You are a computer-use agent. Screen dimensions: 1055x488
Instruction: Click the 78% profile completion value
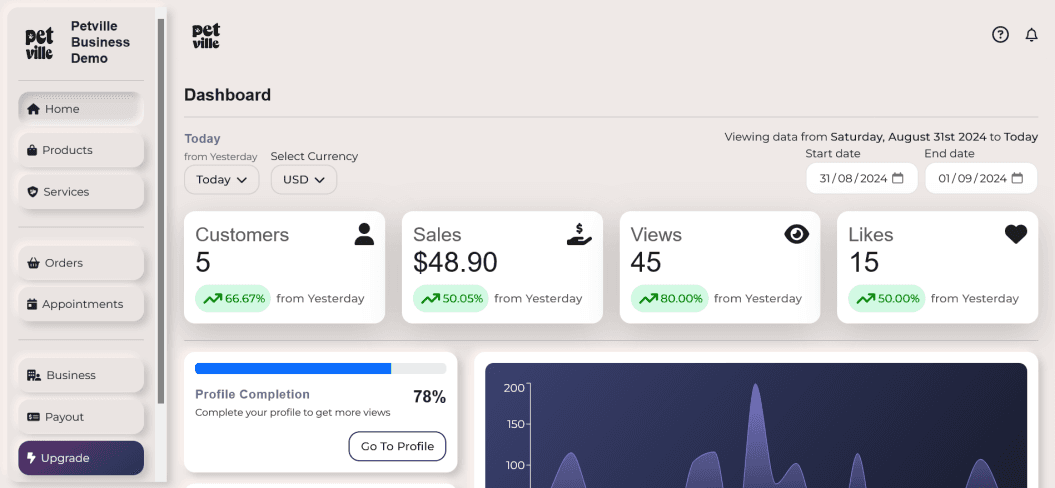coord(429,397)
